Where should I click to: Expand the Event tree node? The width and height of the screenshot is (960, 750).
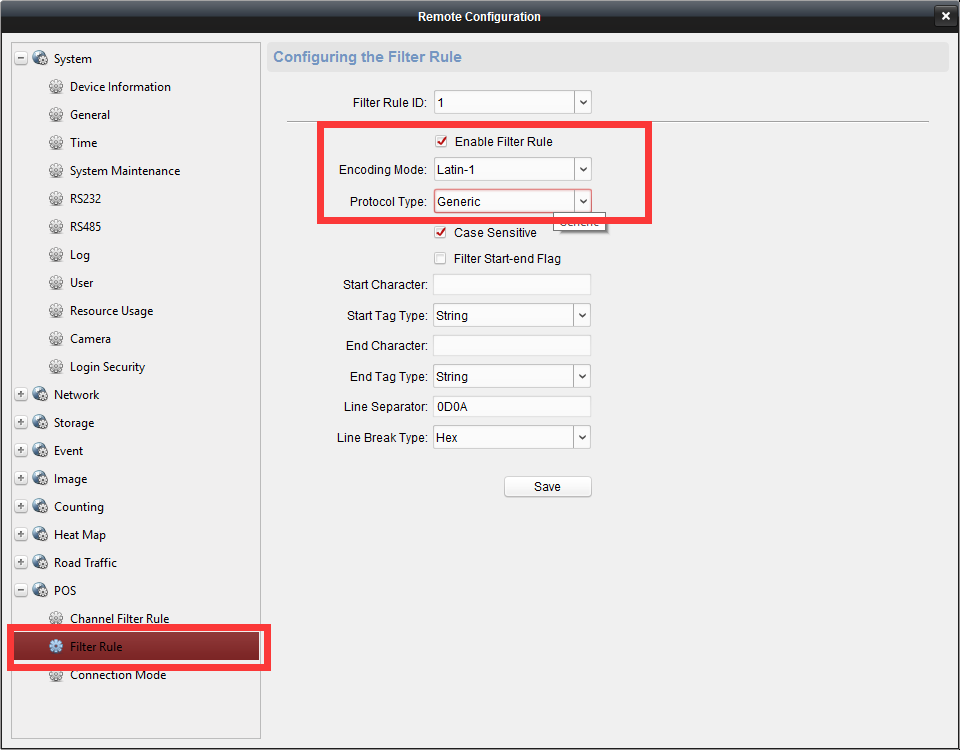(x=21, y=451)
